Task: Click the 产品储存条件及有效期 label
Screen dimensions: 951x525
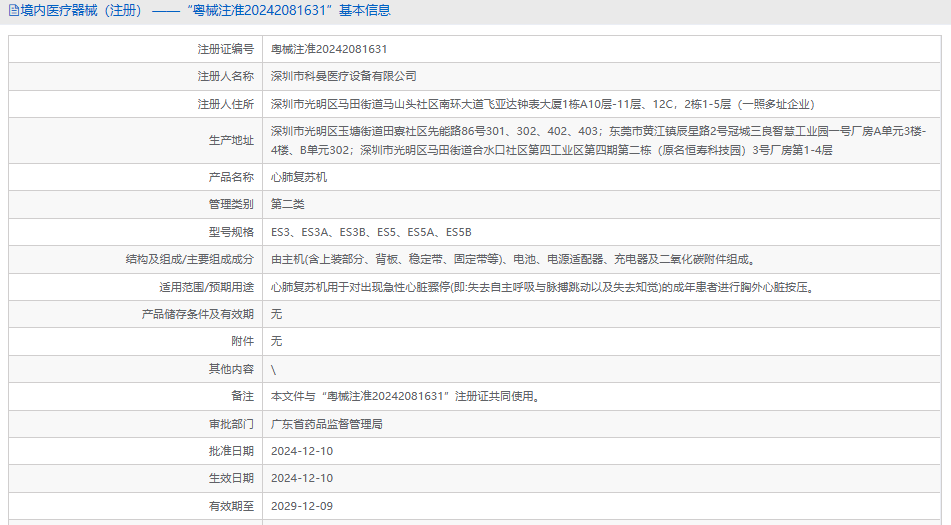Action: click(198, 314)
